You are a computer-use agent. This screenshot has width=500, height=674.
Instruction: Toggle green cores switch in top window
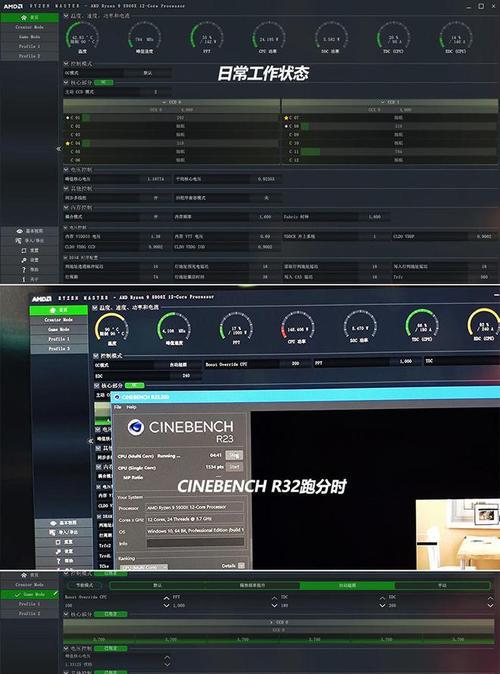tap(104, 82)
